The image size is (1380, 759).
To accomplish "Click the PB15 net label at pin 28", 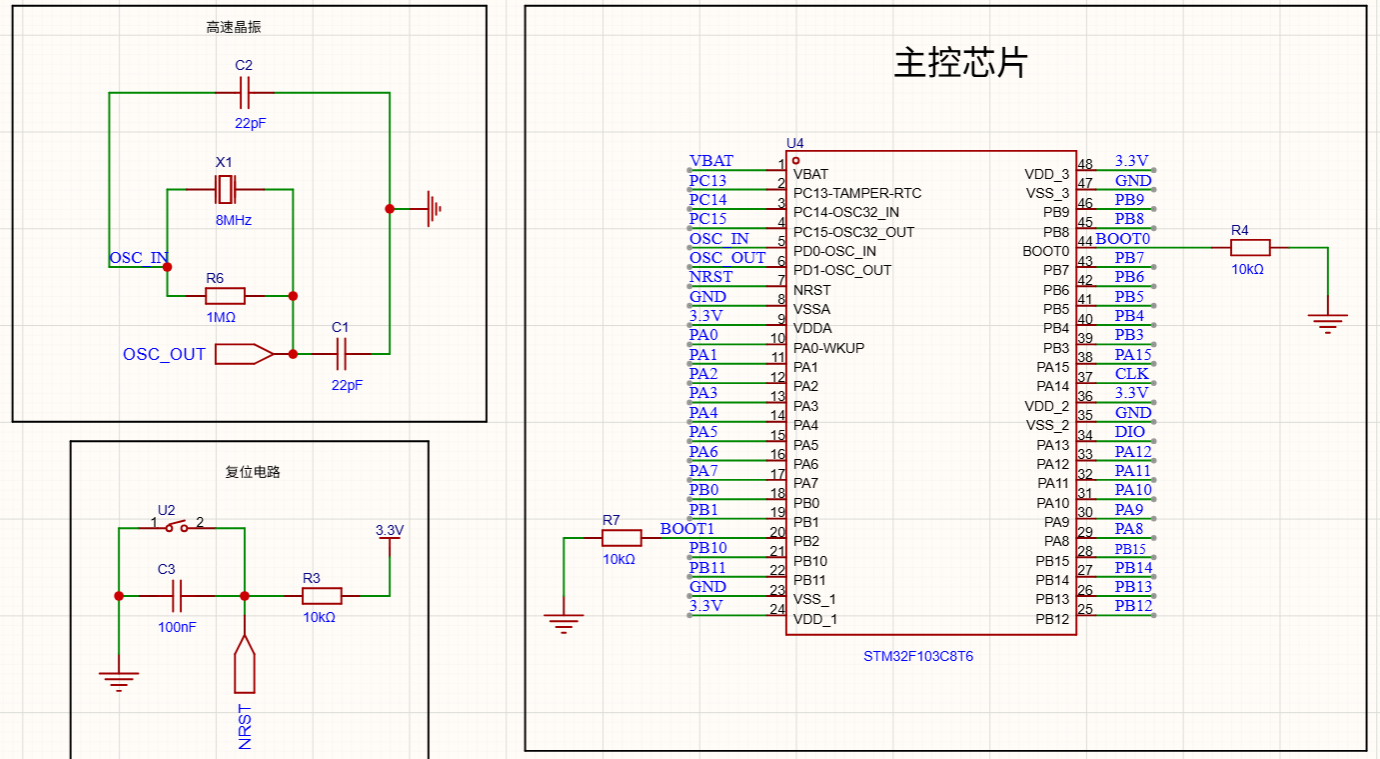I will [1131, 549].
